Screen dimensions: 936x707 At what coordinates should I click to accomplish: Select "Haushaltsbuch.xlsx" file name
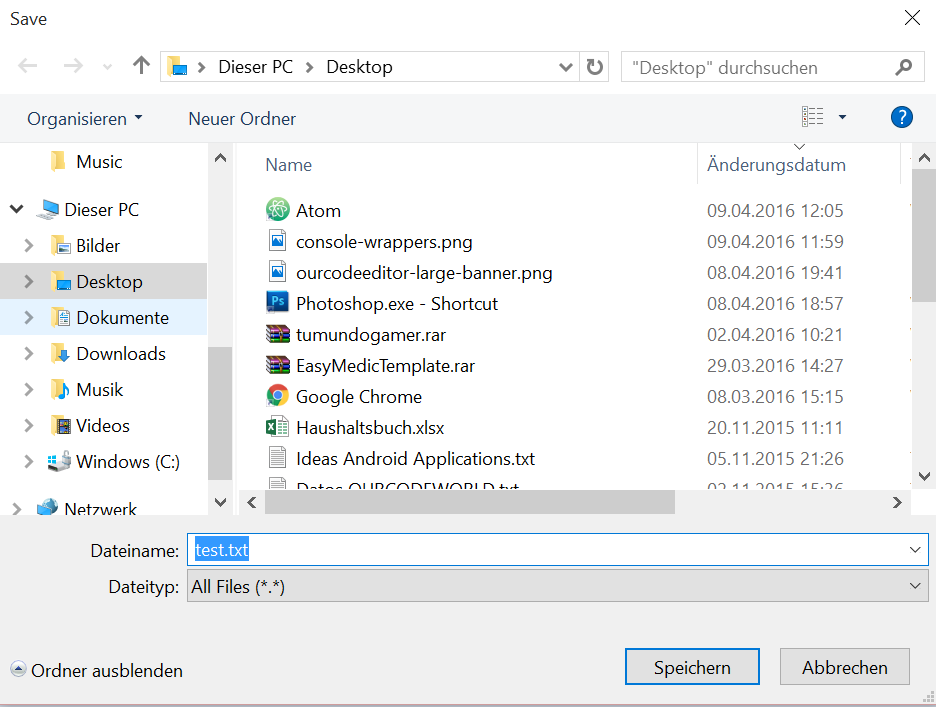pyautogui.click(x=370, y=428)
